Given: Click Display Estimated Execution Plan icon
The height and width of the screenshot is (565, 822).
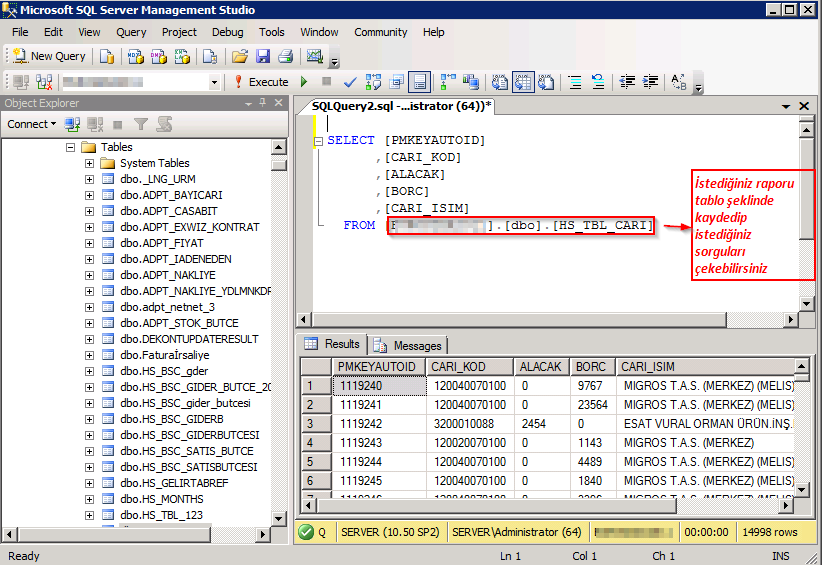Looking at the screenshot, I should (373, 82).
